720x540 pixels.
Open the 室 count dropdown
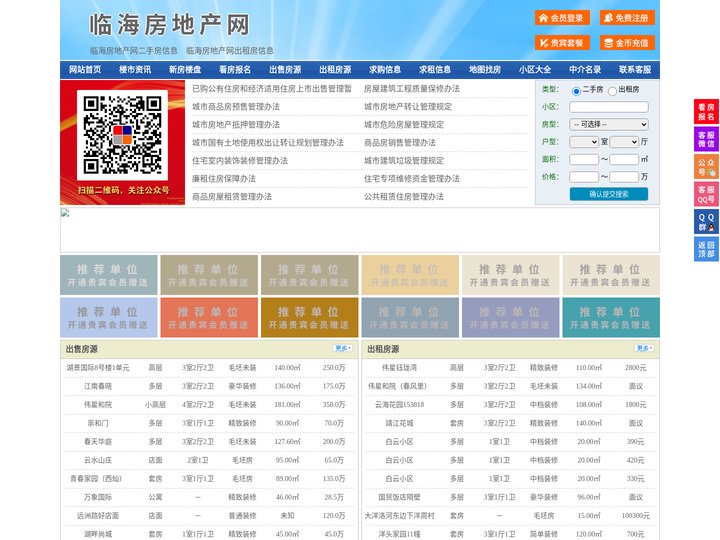click(584, 142)
